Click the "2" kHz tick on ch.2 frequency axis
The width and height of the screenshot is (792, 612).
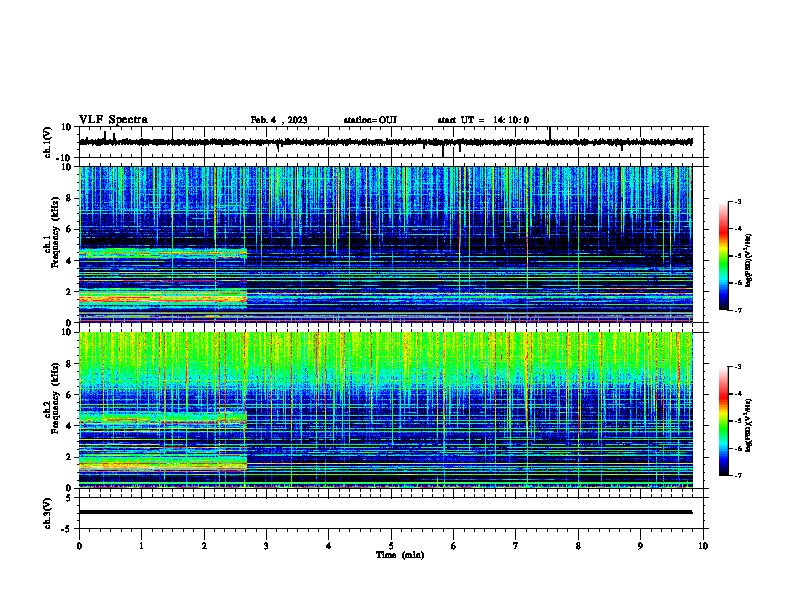(x=71, y=457)
